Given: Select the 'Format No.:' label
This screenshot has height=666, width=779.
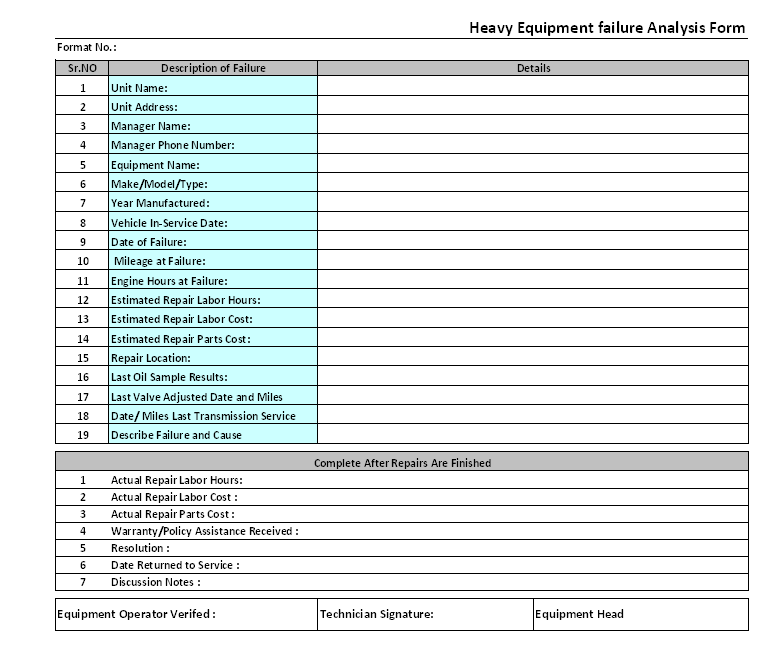Looking at the screenshot, I should coord(86,47).
